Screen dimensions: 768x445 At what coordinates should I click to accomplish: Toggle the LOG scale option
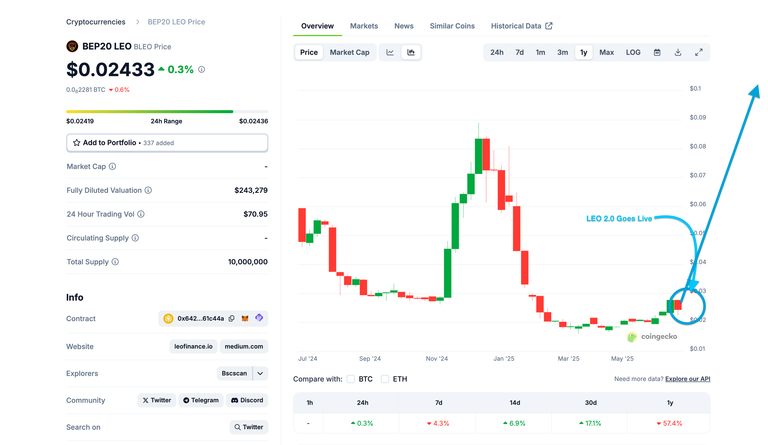[x=633, y=52]
